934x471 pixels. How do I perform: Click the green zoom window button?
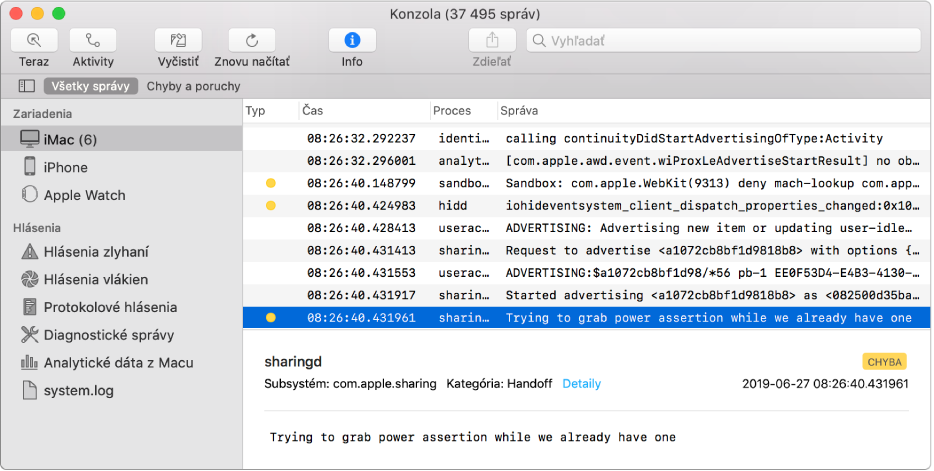point(58,13)
